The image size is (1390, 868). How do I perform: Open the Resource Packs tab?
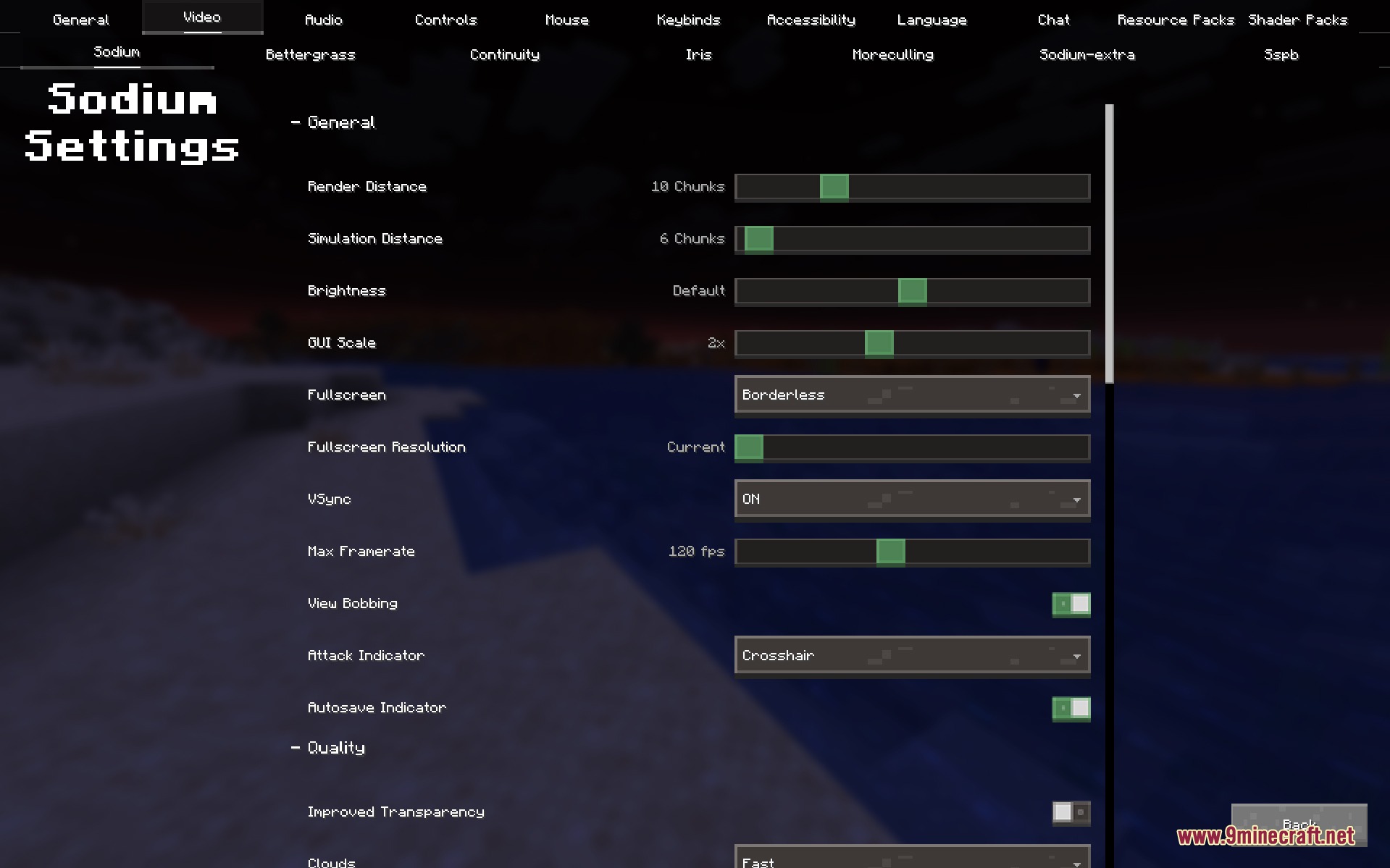pos(1176,20)
